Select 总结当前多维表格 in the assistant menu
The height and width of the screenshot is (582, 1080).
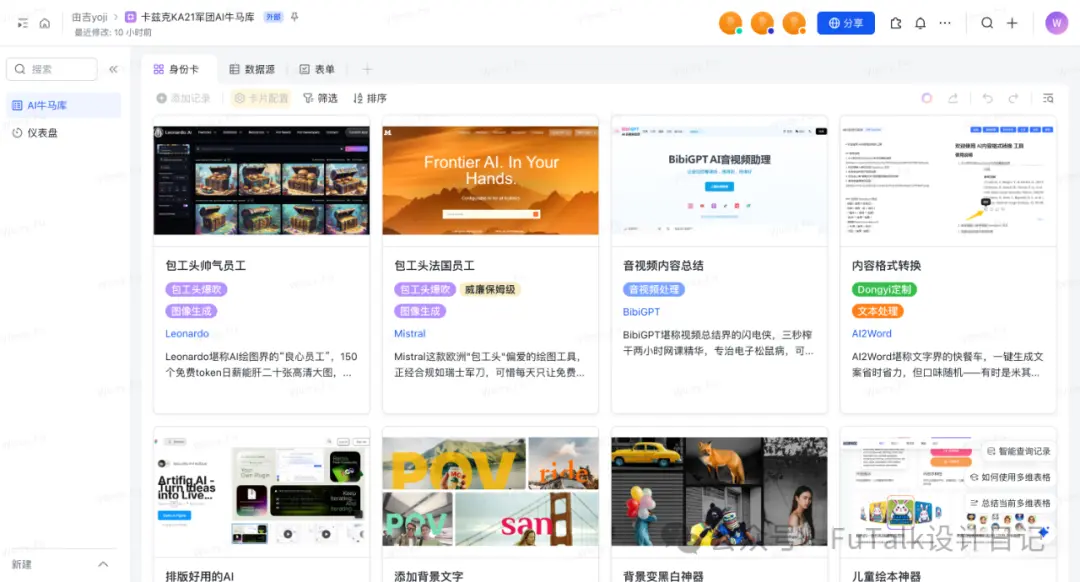point(1010,503)
